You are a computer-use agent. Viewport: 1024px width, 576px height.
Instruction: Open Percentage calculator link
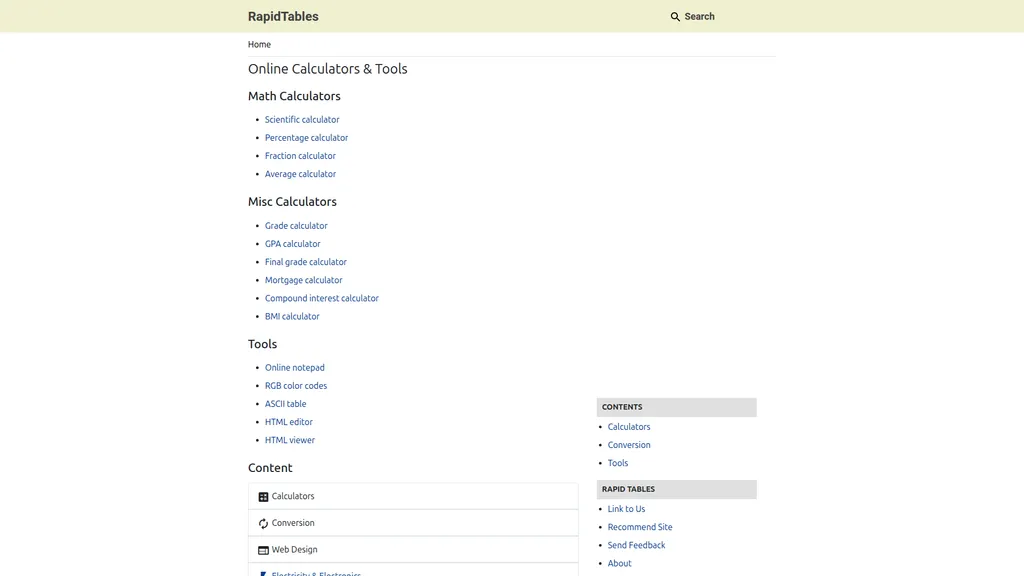tap(306, 138)
